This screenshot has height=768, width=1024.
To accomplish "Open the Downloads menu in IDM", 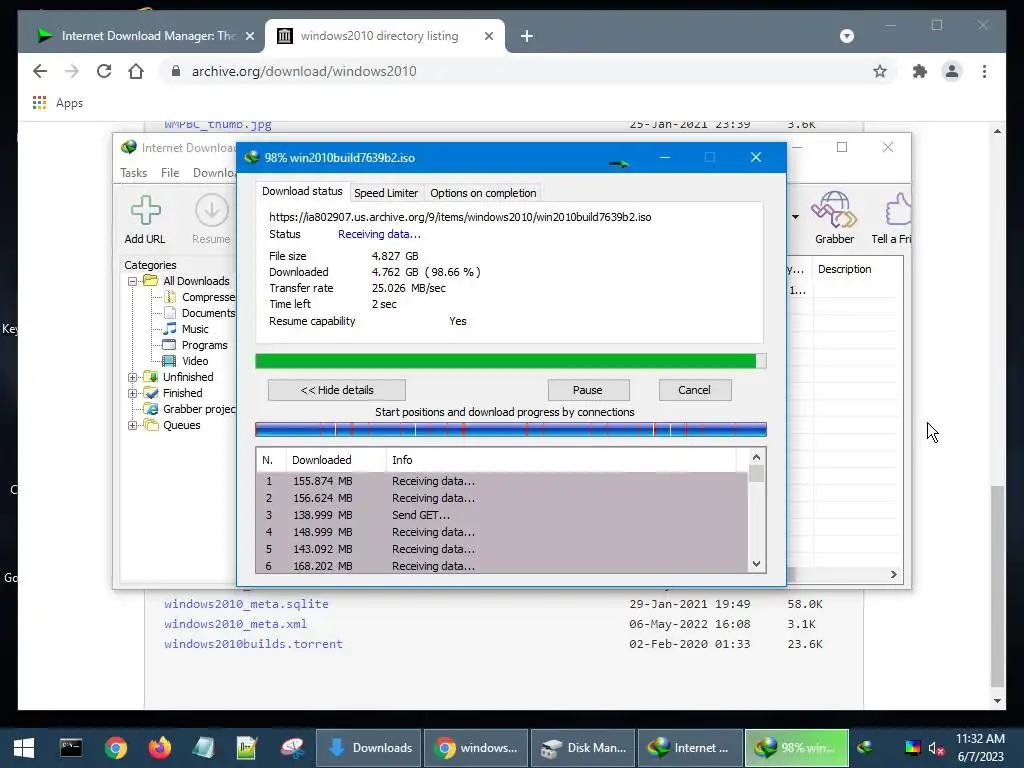I will [x=214, y=173].
